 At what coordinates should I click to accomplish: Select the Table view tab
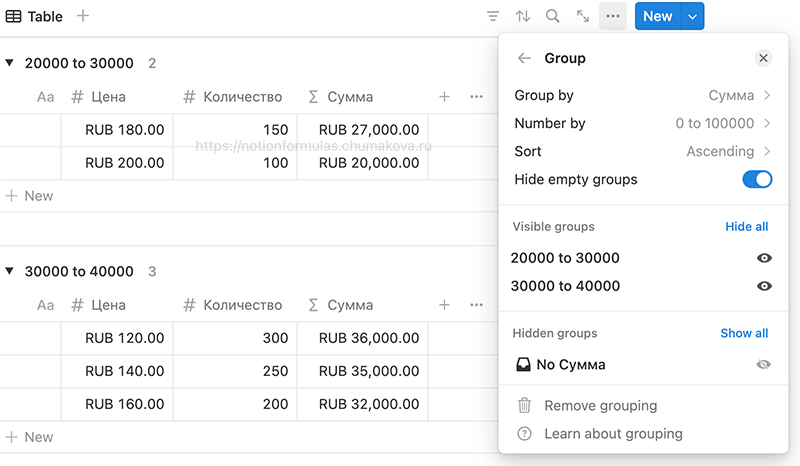[x=34, y=16]
